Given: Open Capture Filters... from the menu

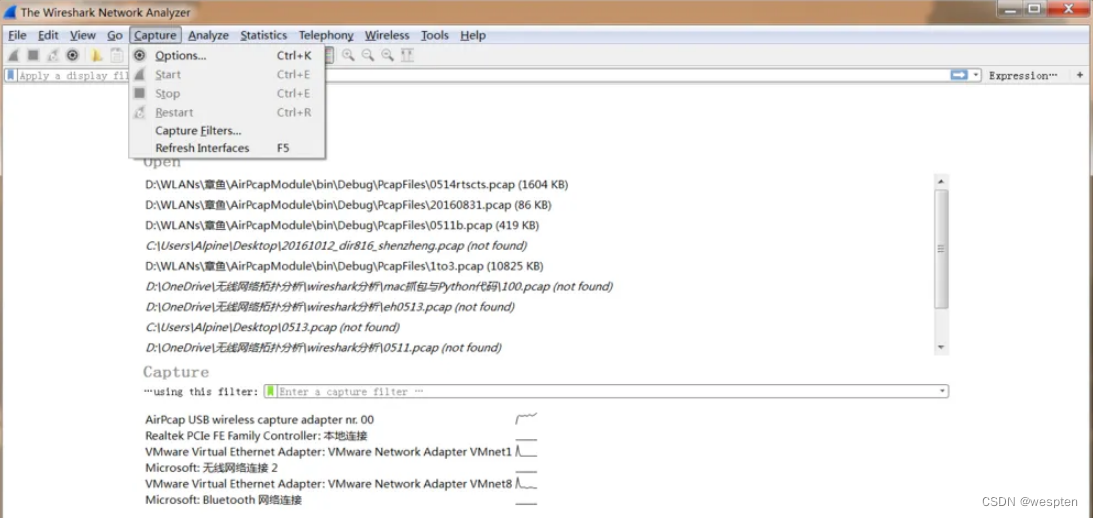Looking at the screenshot, I should [227, 130].
